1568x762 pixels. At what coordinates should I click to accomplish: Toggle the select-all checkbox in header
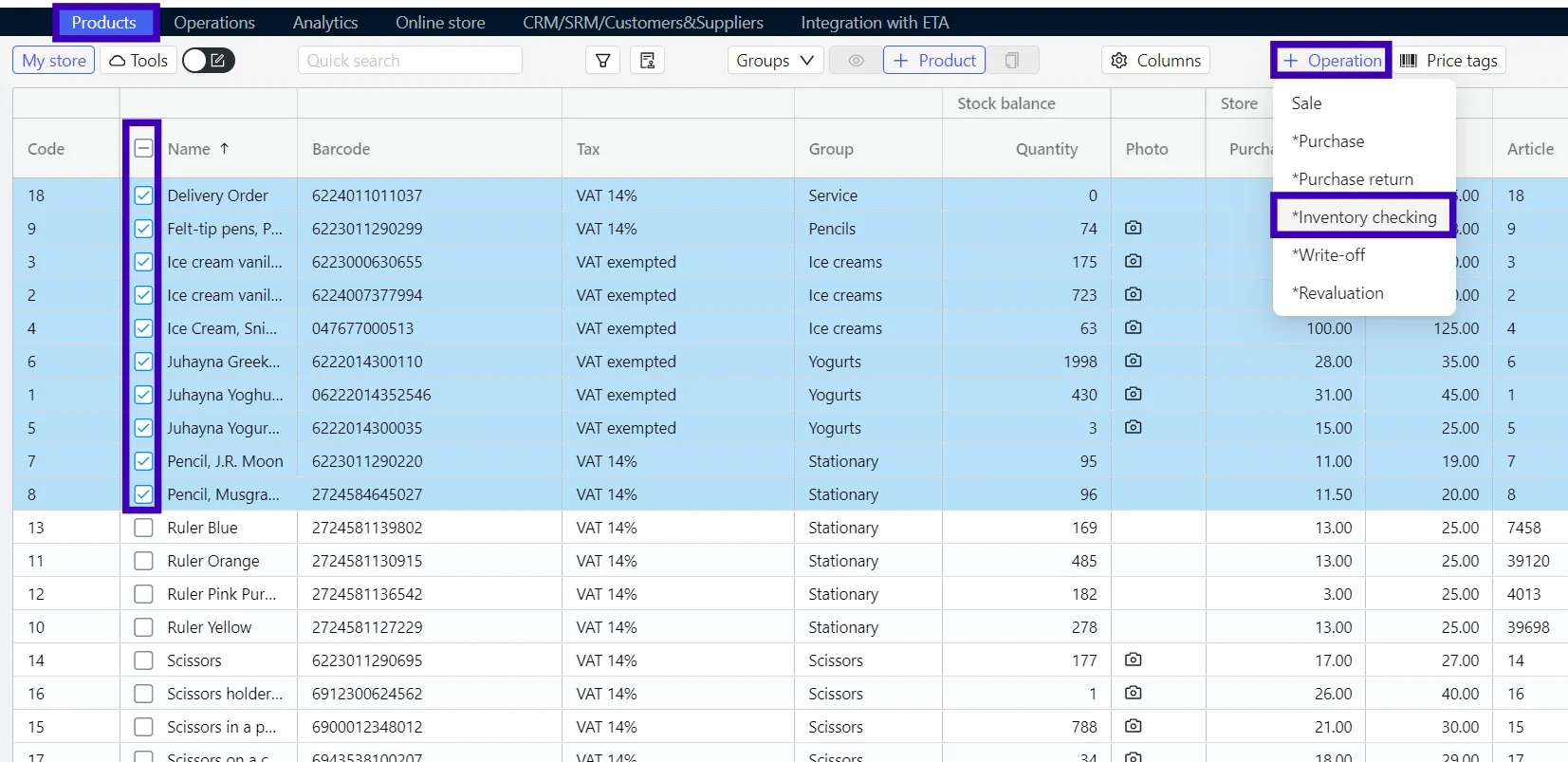143,148
